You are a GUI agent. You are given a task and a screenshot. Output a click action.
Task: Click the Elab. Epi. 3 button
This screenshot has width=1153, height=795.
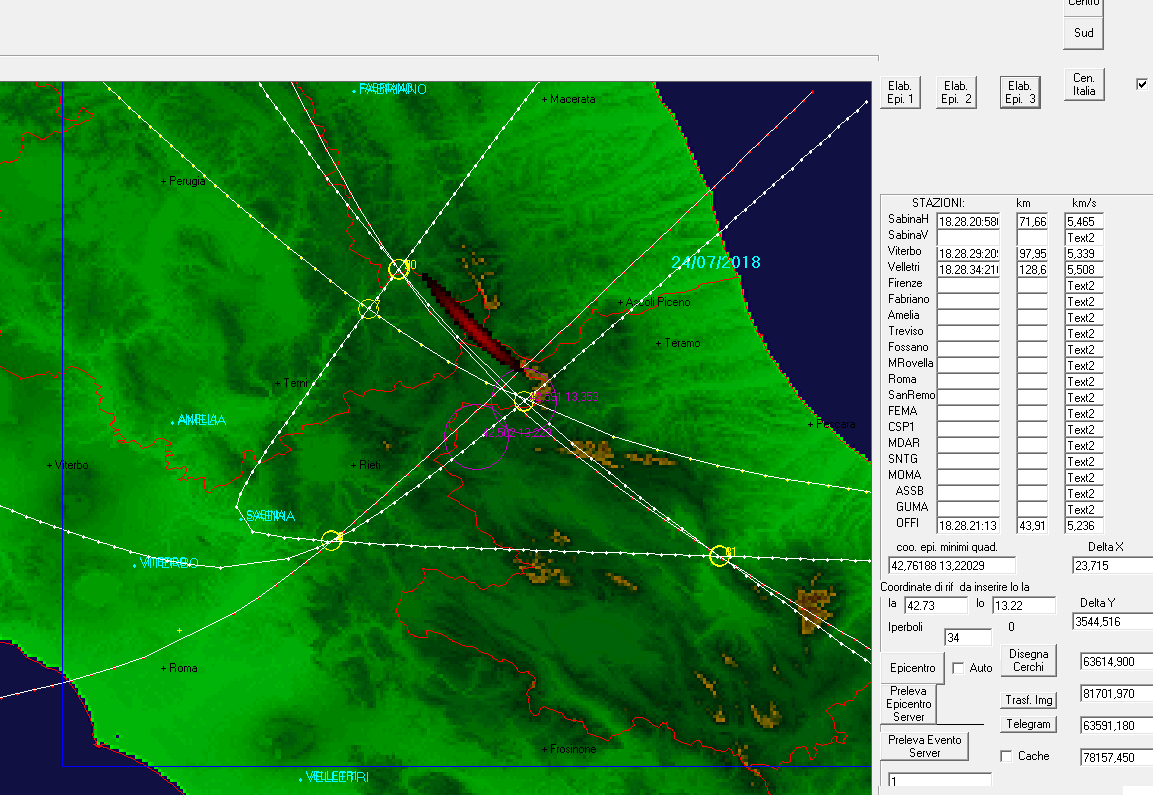(1020, 93)
